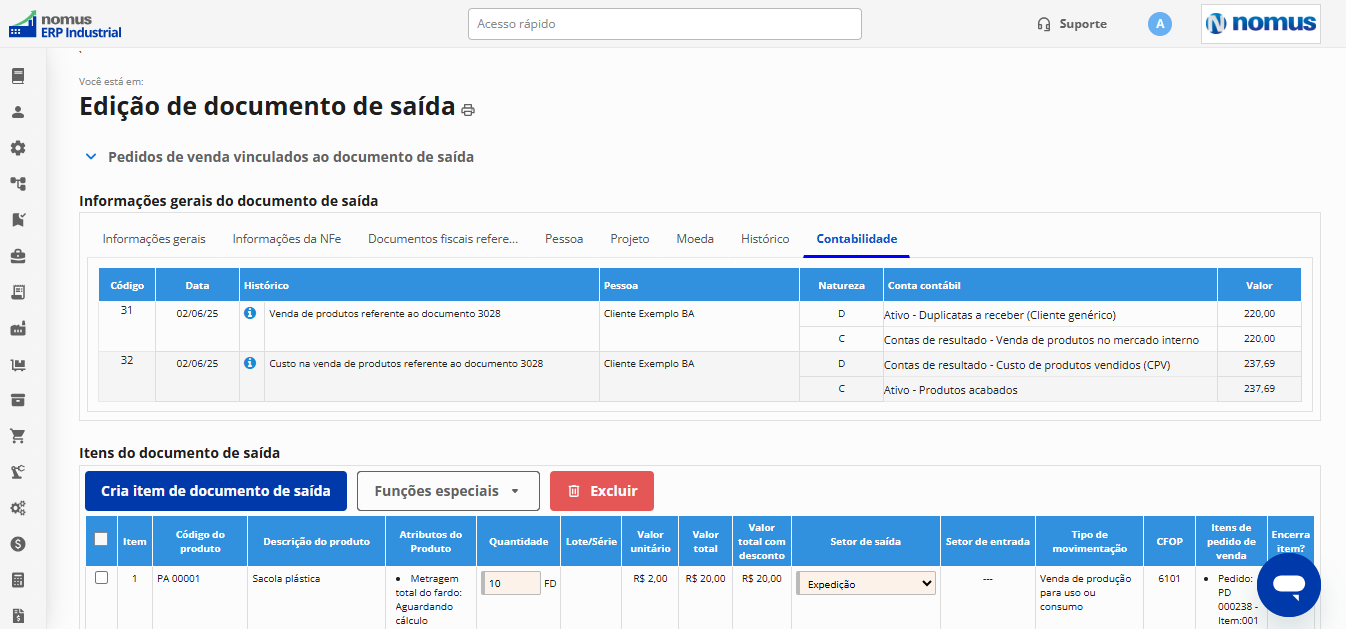Switch to Informações gerais tab

pos(154,239)
